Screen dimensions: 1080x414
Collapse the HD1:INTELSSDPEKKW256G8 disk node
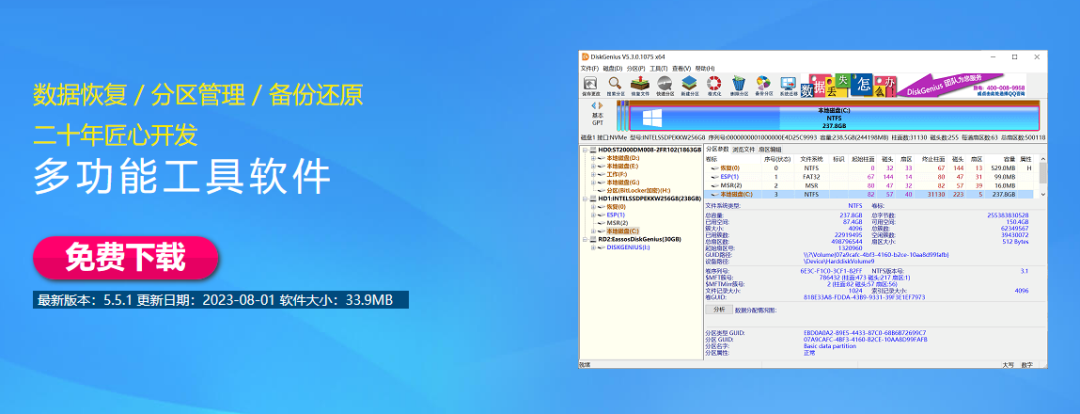(x=585, y=198)
